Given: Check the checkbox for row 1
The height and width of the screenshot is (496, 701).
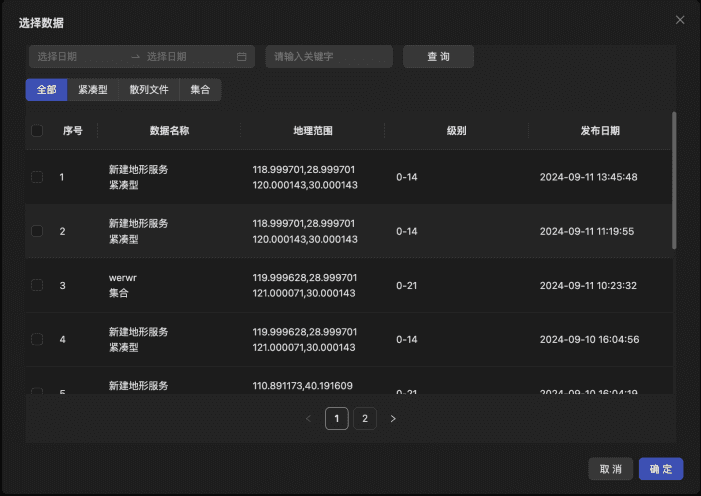Looking at the screenshot, I should [x=37, y=177].
